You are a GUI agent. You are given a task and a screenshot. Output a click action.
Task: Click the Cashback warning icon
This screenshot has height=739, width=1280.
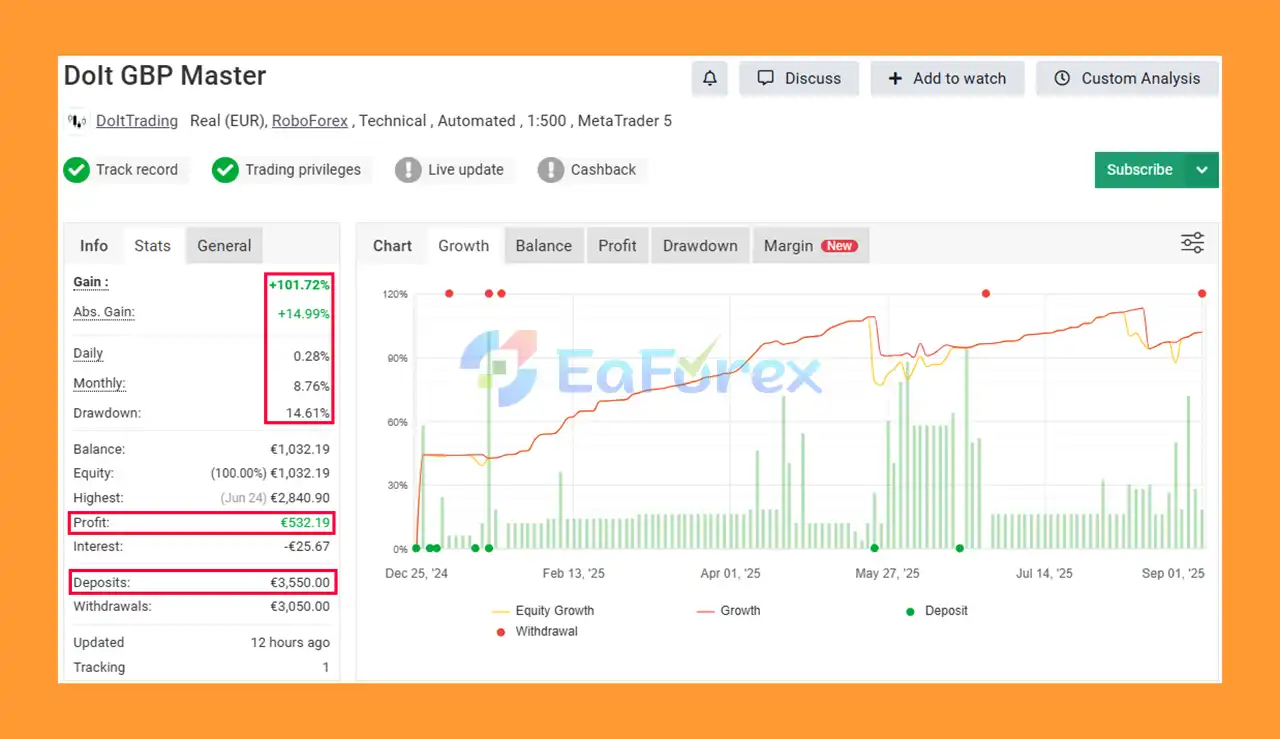click(551, 170)
